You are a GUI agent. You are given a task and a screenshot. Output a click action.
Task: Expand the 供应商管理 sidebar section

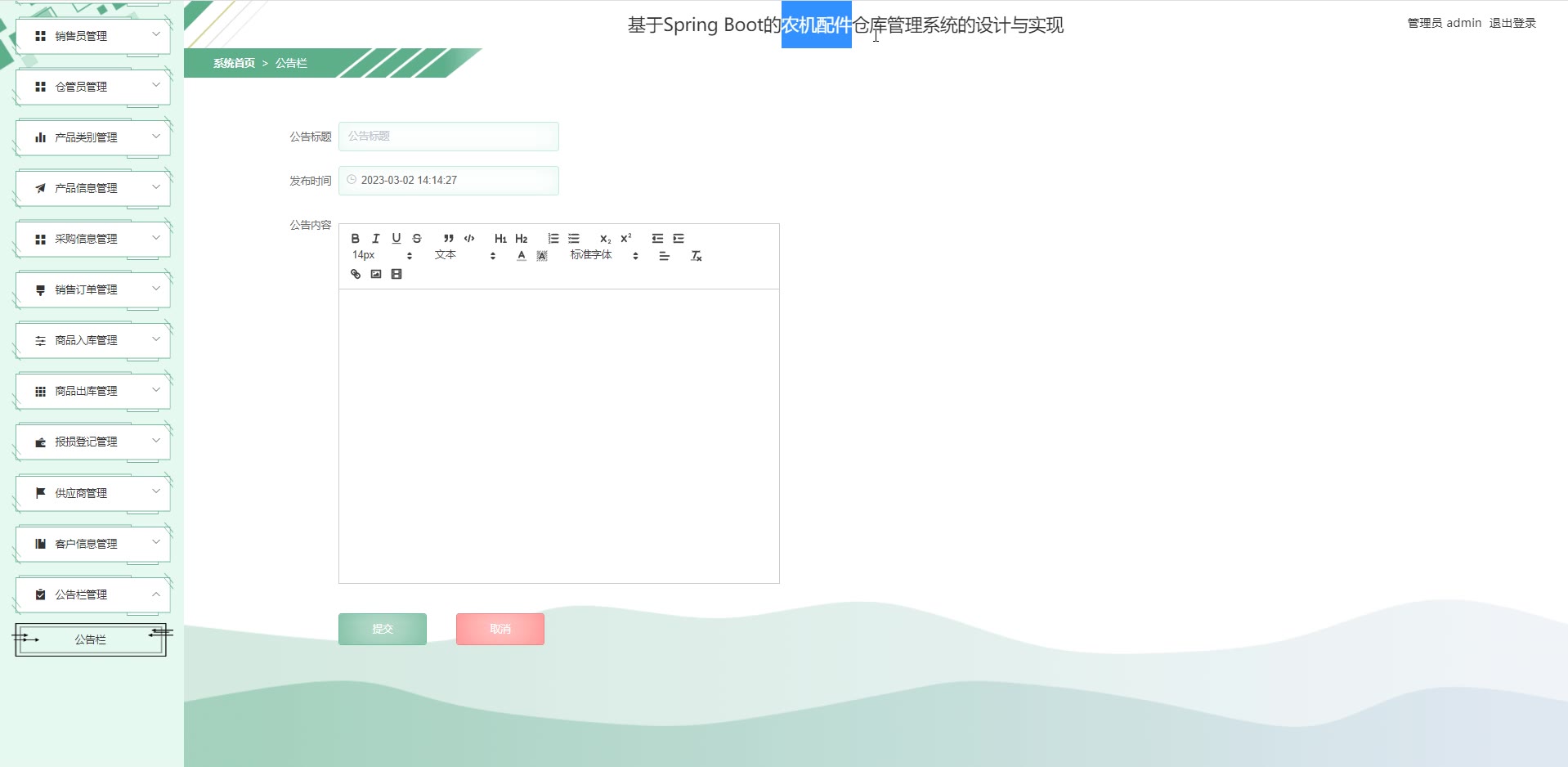pyautogui.click(x=92, y=493)
